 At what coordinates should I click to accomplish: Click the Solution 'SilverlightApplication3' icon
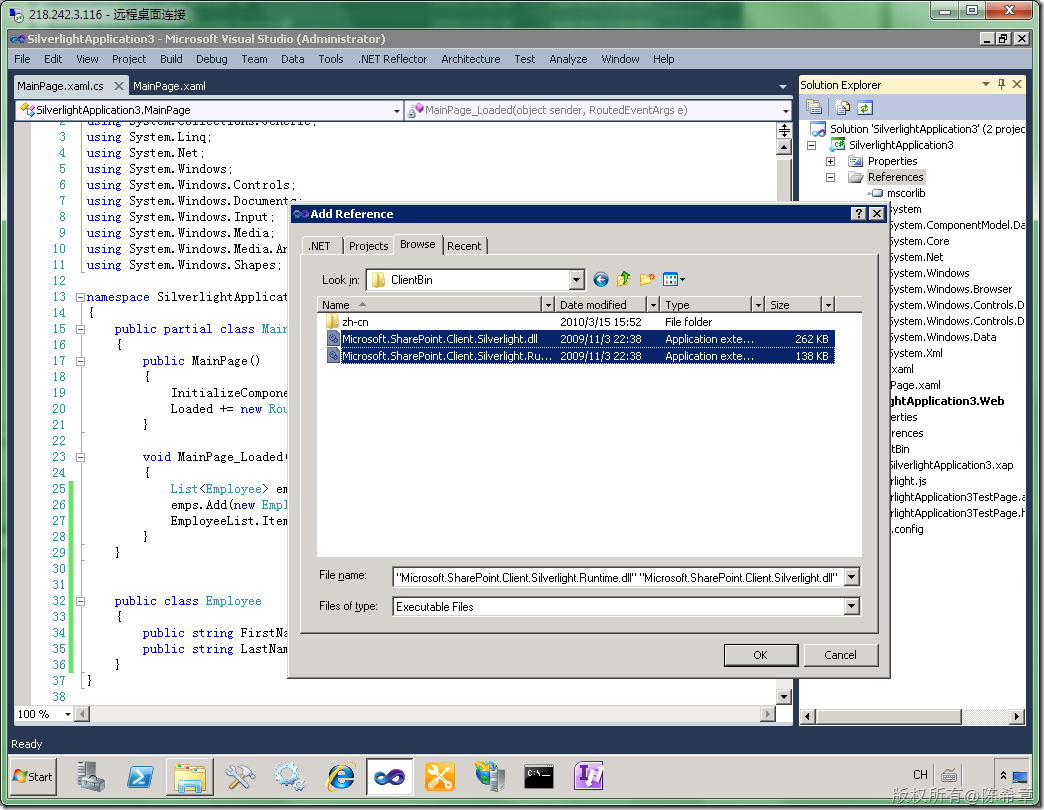[818, 129]
